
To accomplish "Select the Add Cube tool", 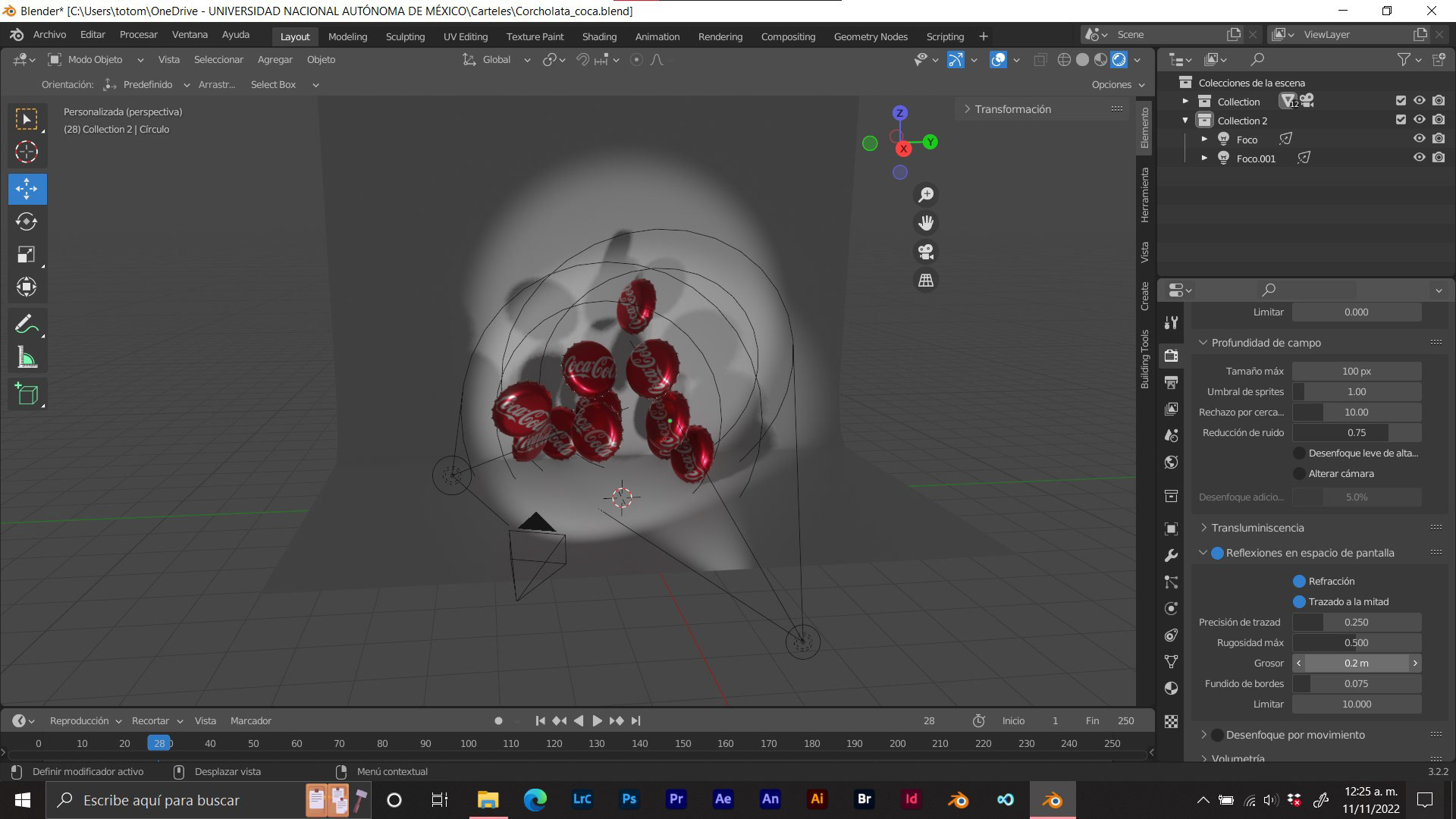I will (27, 394).
